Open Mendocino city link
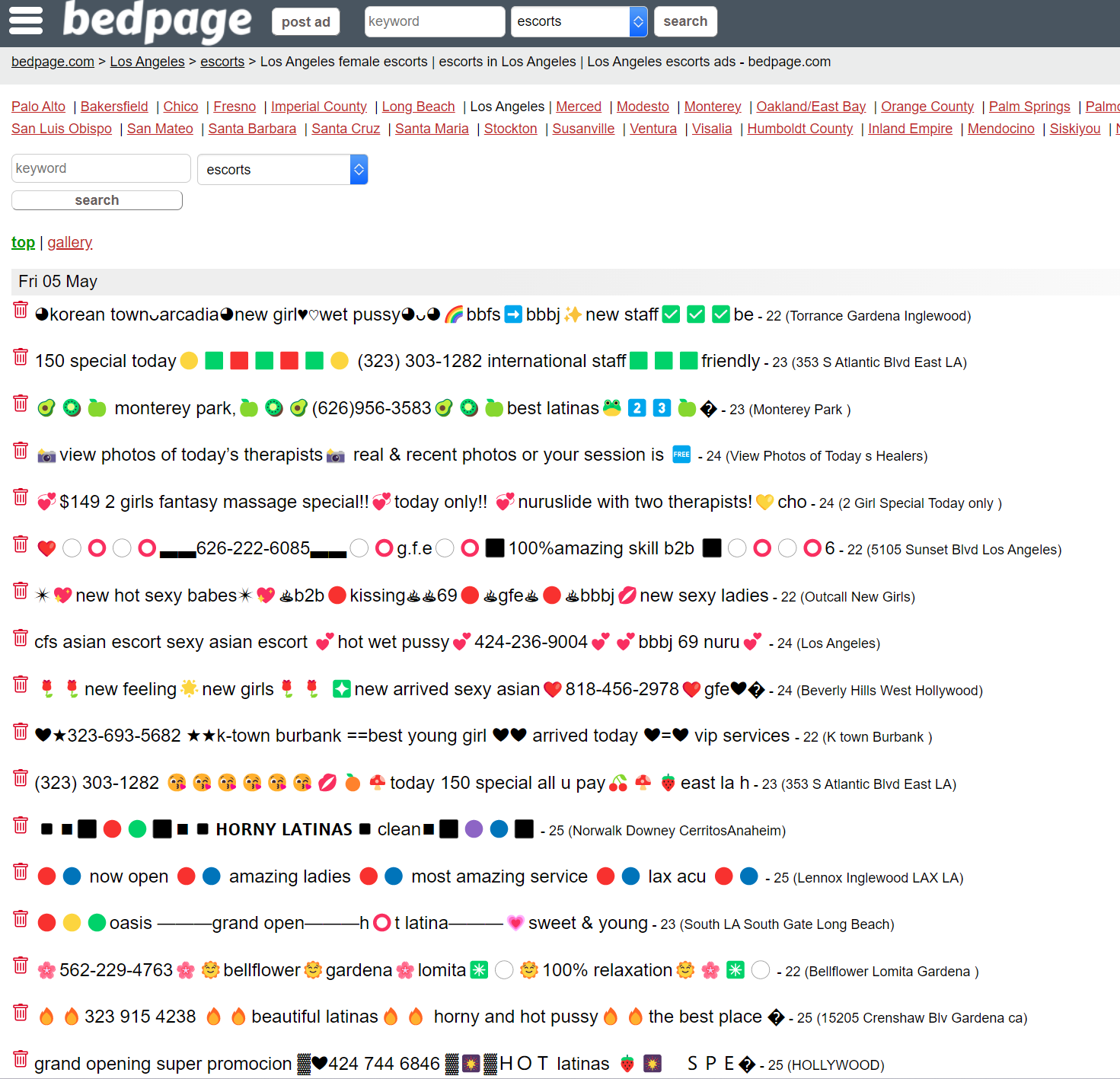 tap(1001, 129)
